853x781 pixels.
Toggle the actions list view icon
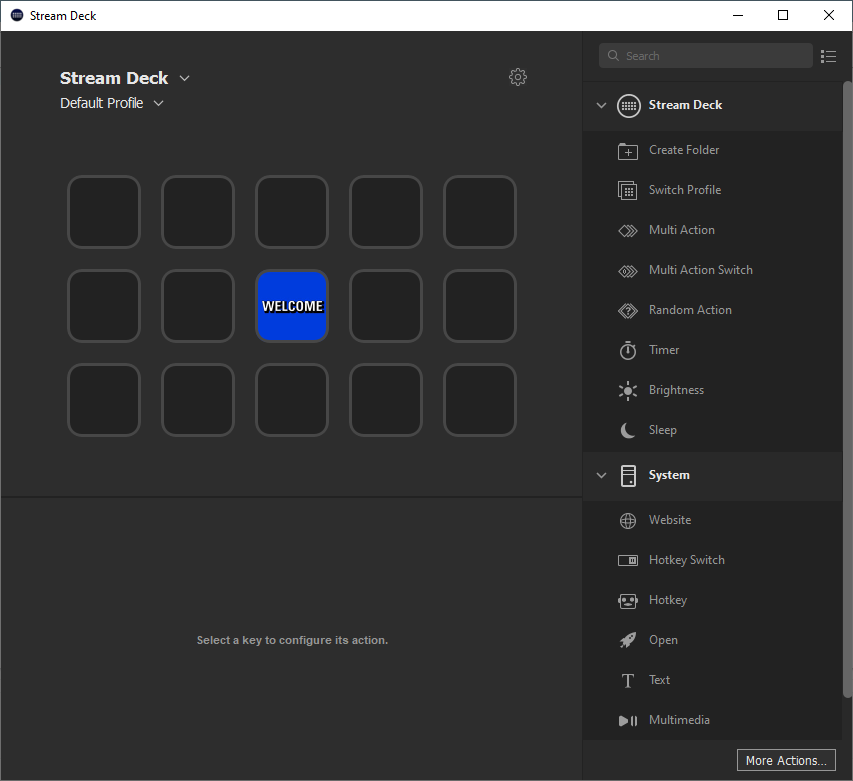[x=829, y=56]
